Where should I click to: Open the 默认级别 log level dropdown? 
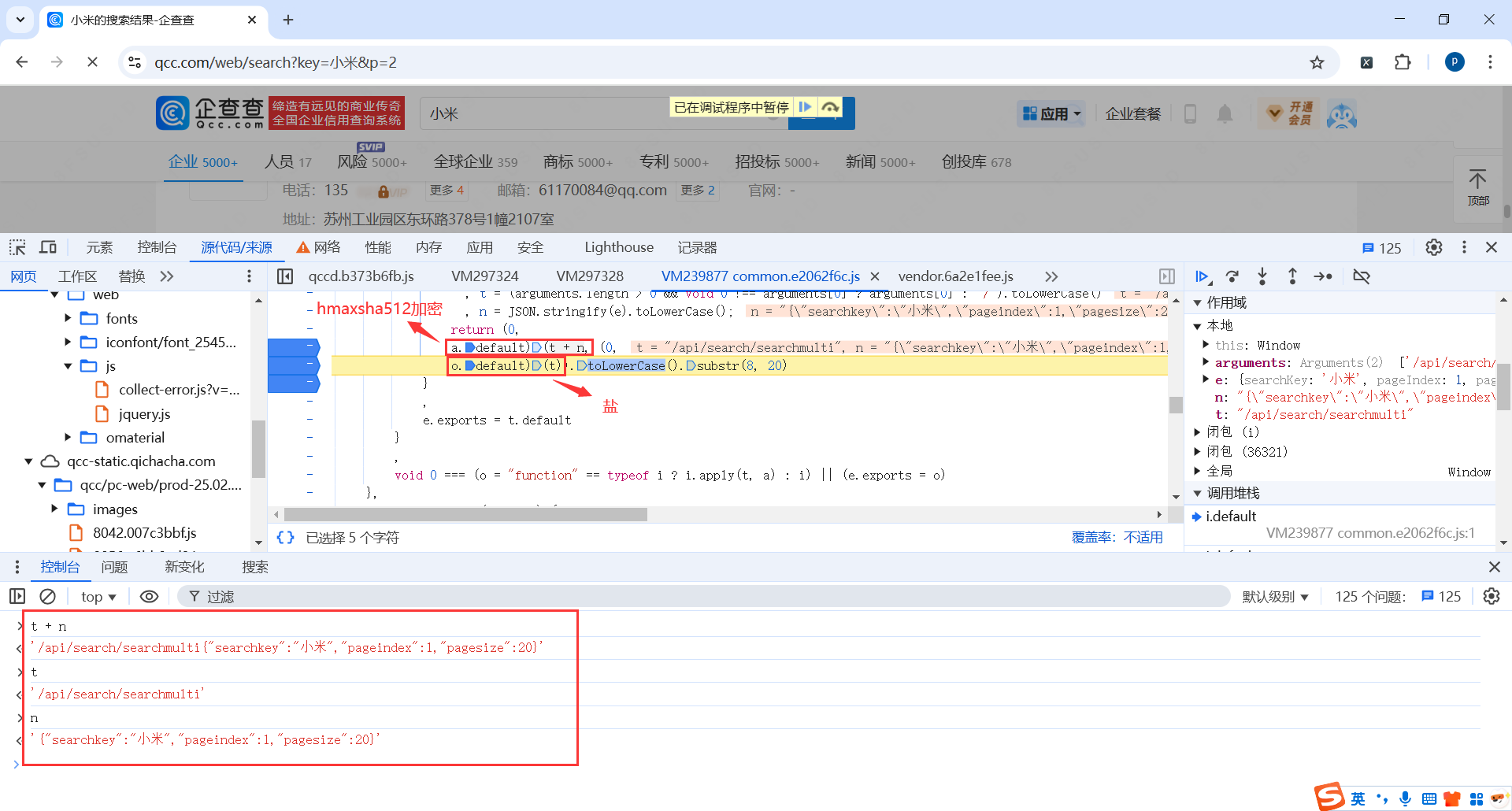[1275, 597]
